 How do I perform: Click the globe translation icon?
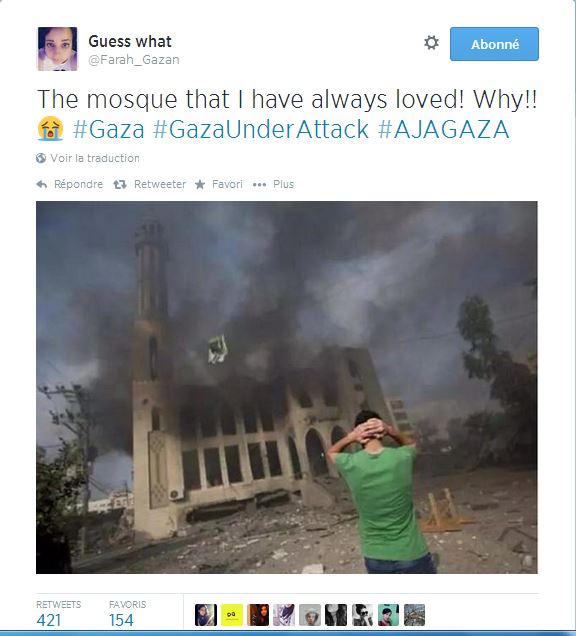click(41, 158)
